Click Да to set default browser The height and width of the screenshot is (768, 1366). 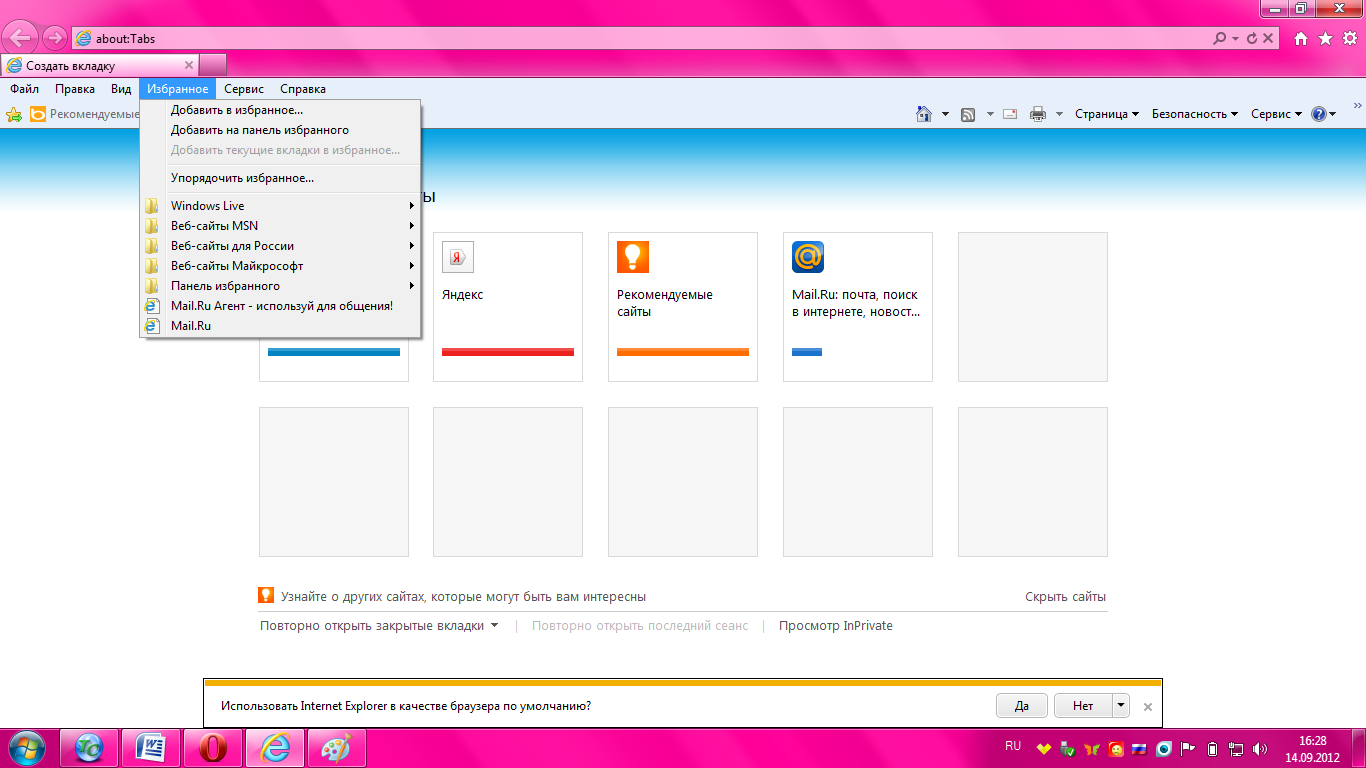coord(1022,706)
